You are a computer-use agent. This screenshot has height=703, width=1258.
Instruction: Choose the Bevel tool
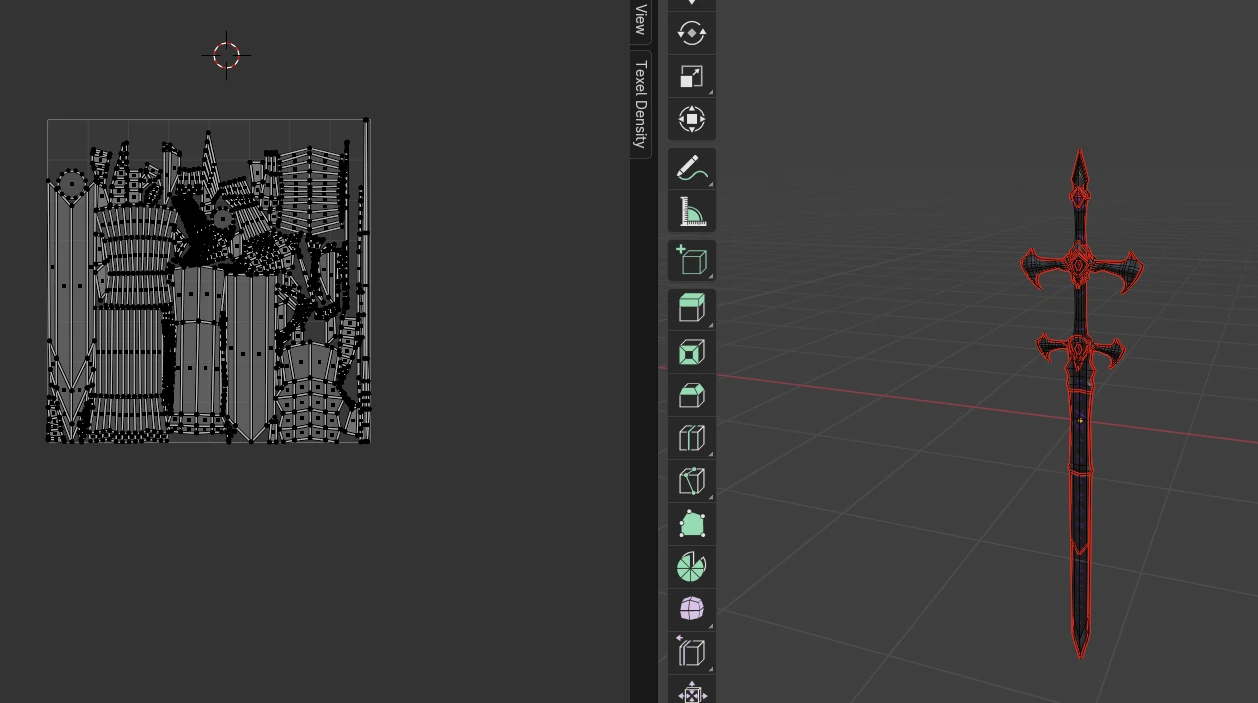pos(691,395)
